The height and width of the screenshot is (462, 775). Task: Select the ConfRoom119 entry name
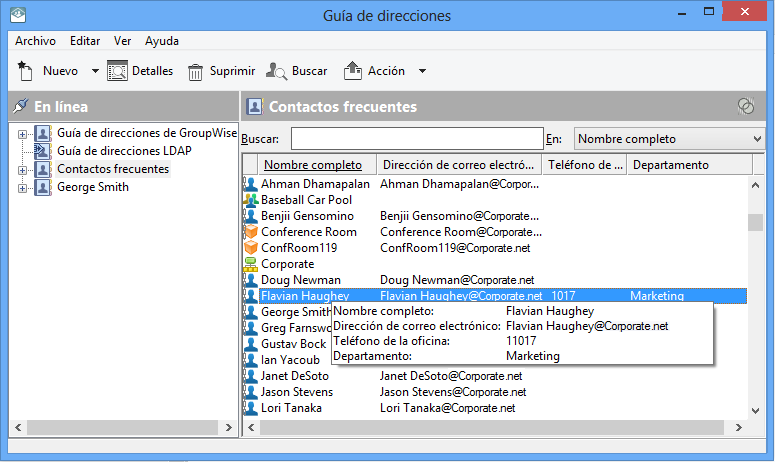pos(299,248)
